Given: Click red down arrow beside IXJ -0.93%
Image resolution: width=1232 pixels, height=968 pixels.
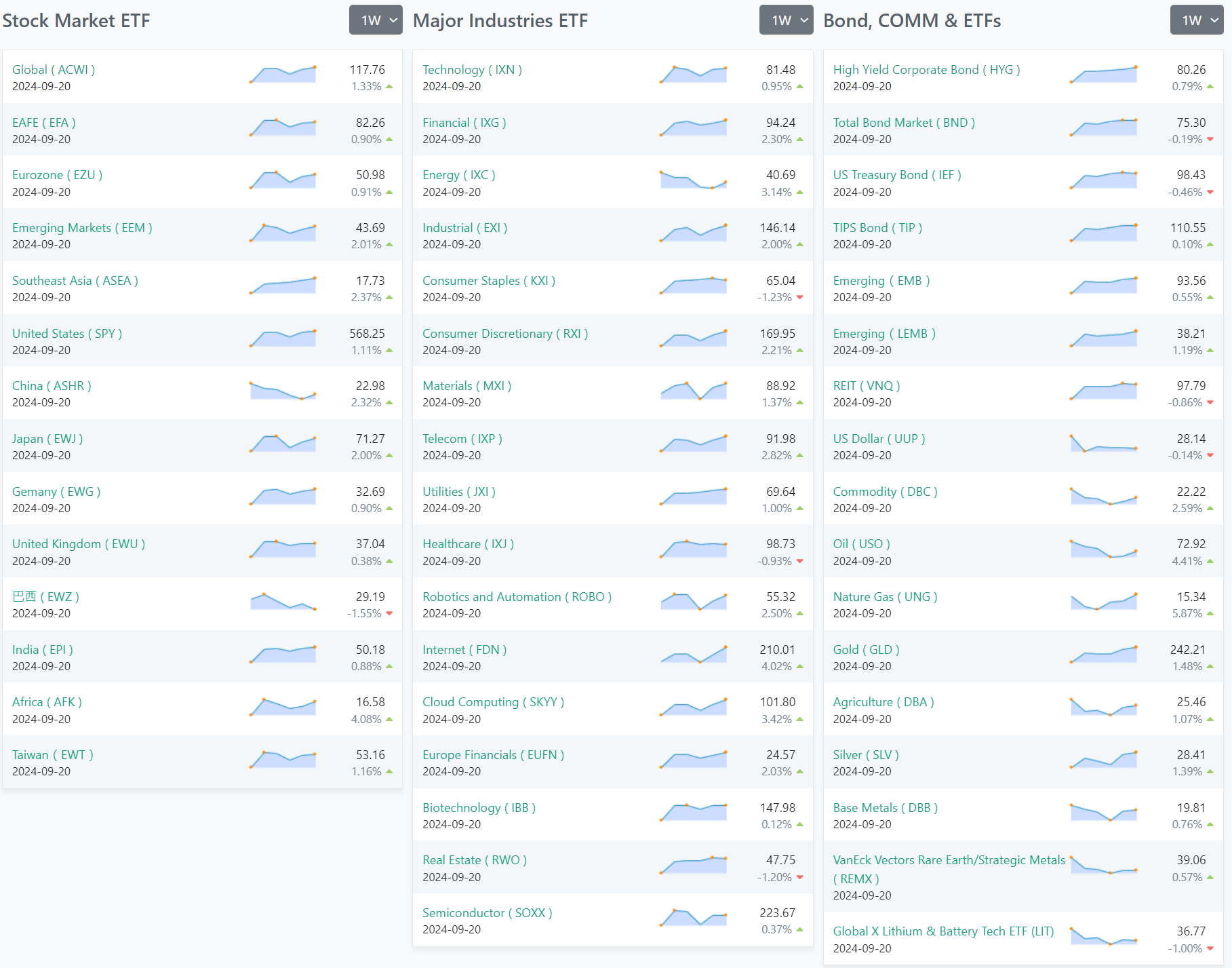Looking at the screenshot, I should [799, 561].
